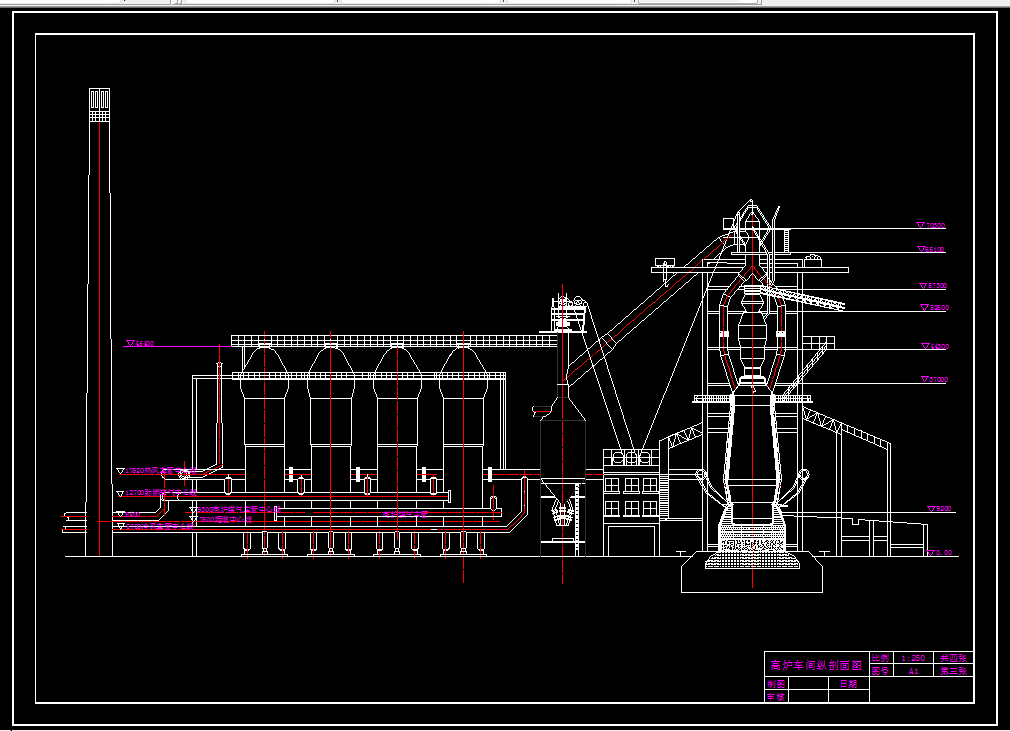Click the "12700" combustion air centerline annotation
Viewport: 1010px width, 731px height.
pos(160,493)
